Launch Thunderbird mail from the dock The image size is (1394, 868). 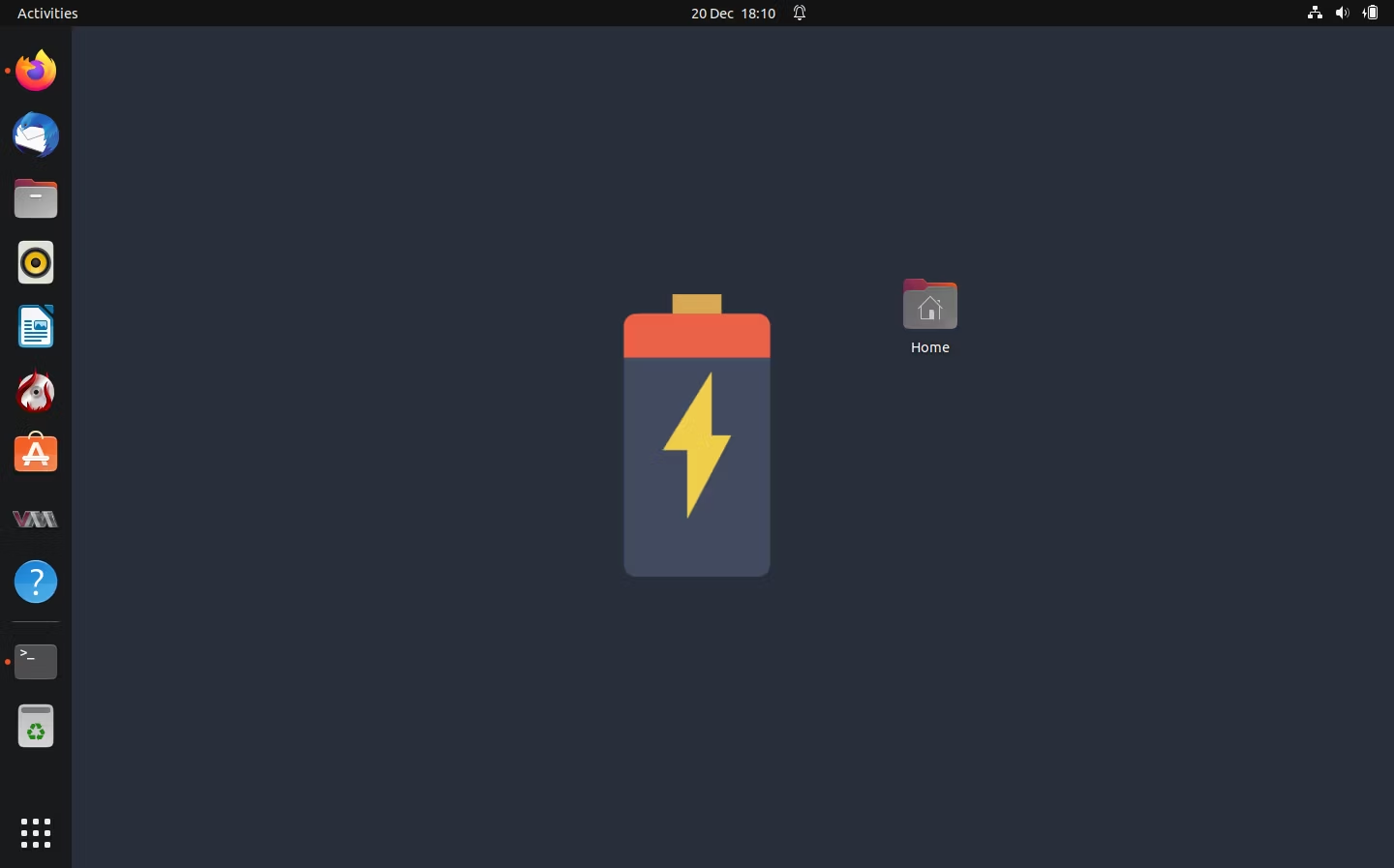pos(36,135)
